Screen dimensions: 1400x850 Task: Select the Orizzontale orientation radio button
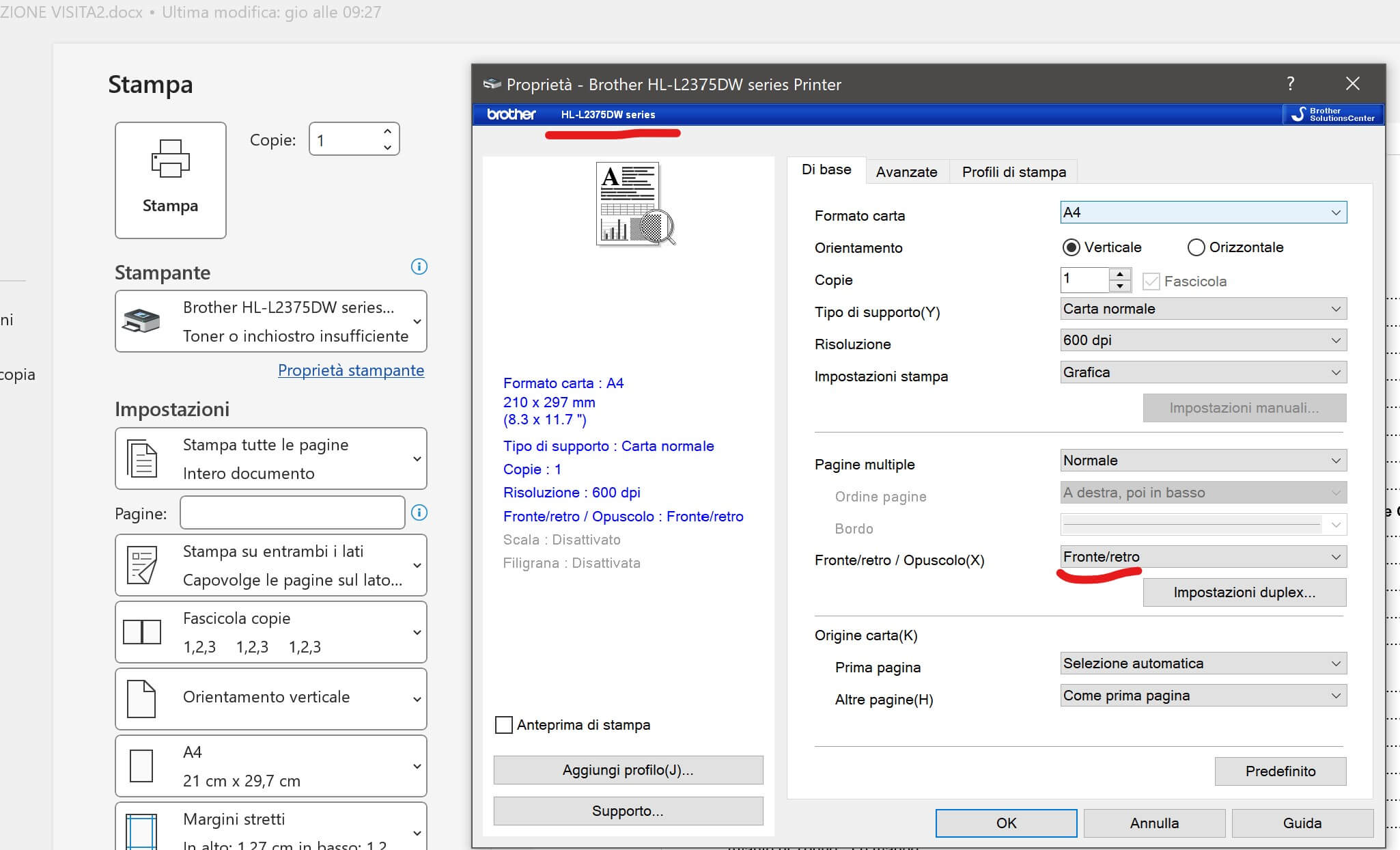pos(1196,247)
